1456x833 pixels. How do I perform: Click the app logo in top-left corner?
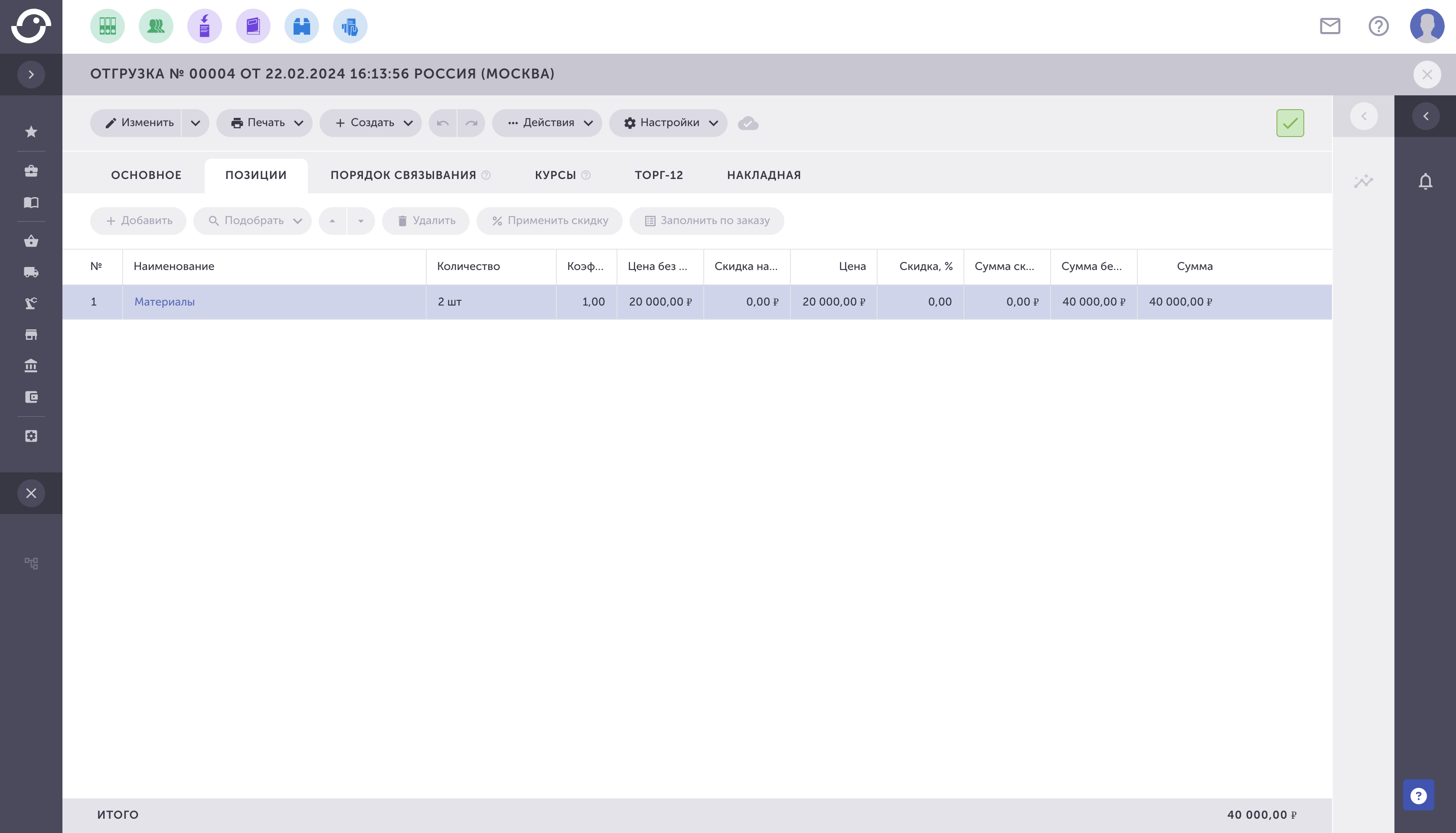31,26
